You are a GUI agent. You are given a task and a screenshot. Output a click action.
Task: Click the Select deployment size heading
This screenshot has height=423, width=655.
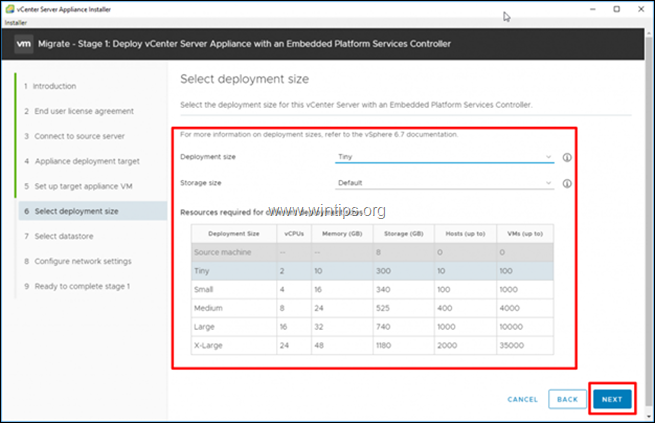244,79
